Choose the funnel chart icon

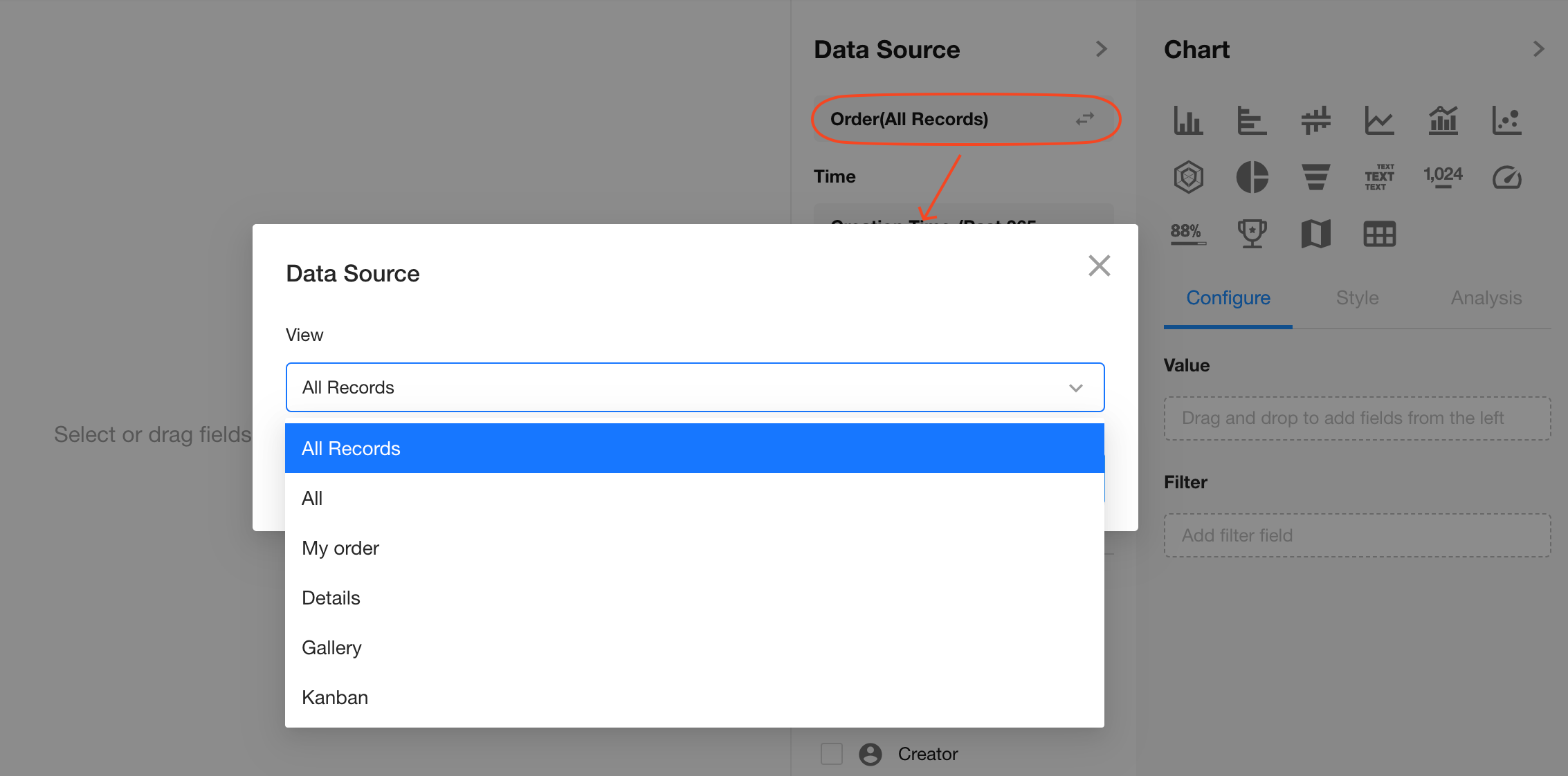1315,177
